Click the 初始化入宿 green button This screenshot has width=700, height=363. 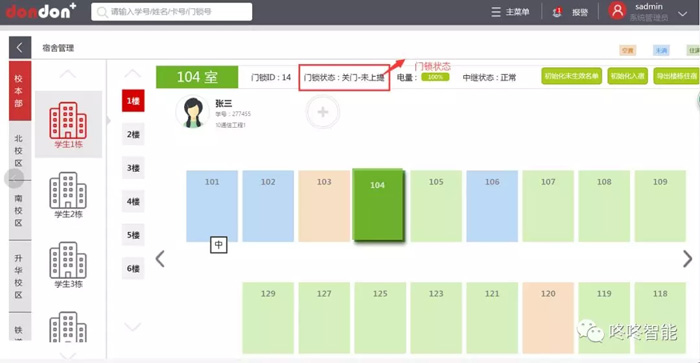tap(628, 76)
